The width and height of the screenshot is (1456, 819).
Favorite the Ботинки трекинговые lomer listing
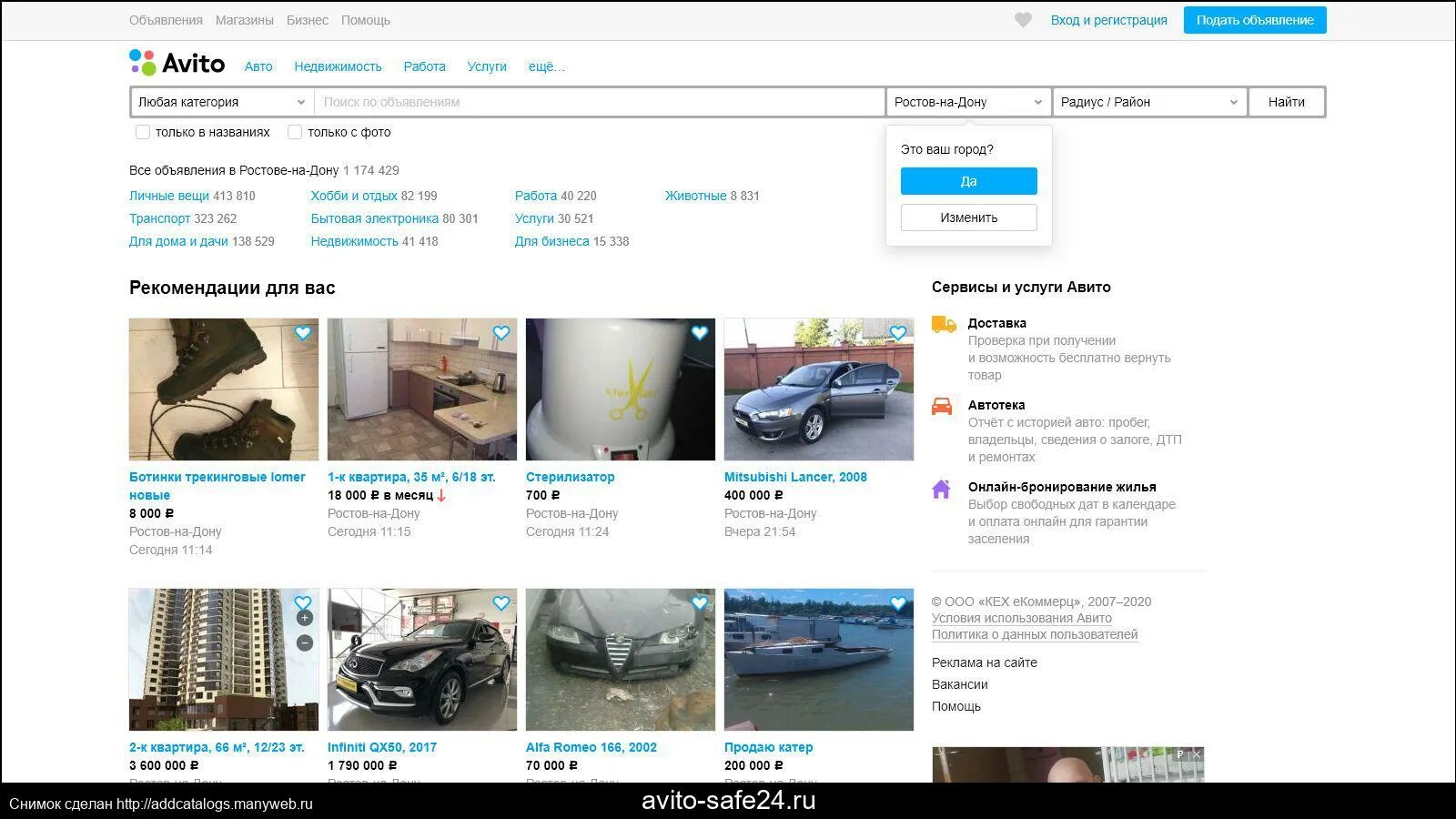coord(303,333)
